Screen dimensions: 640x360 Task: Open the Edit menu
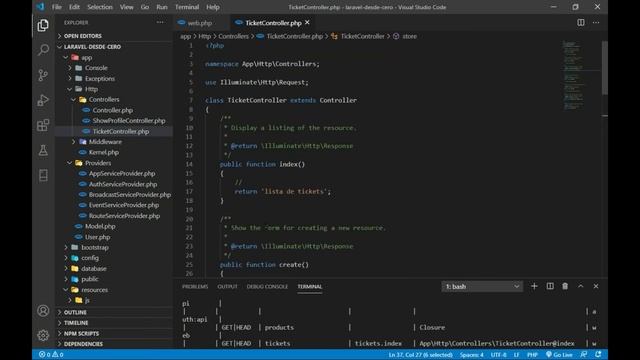[74, 7]
